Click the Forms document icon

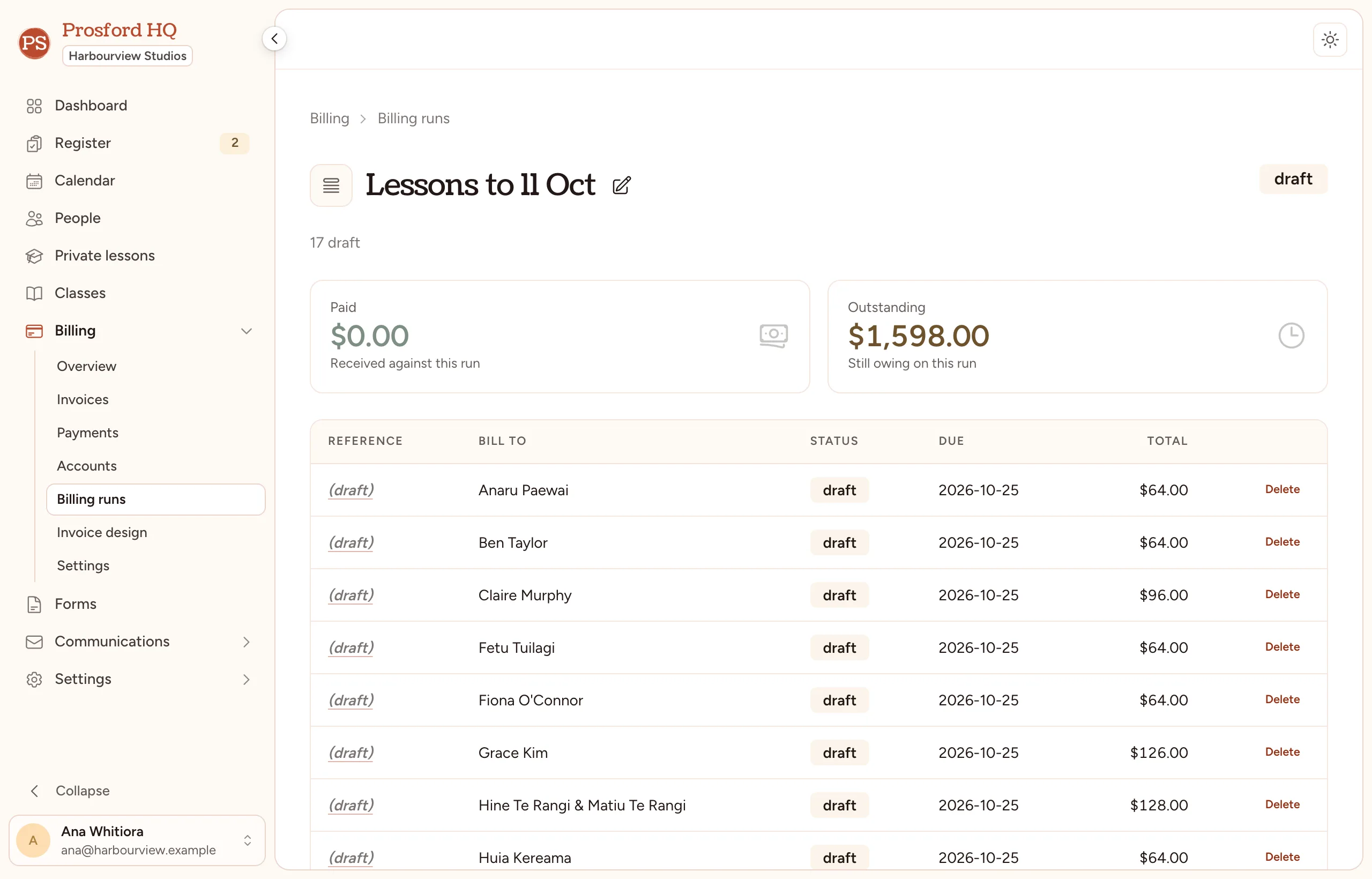(x=34, y=605)
